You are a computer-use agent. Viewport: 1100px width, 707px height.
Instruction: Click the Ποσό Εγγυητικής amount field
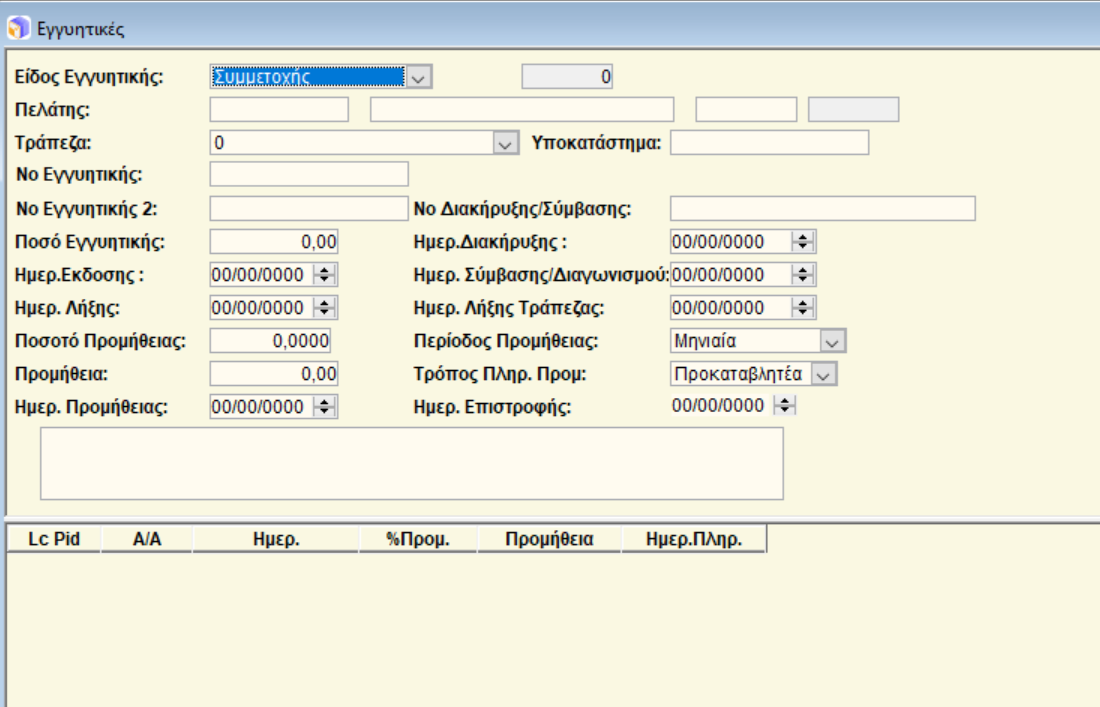[274, 241]
